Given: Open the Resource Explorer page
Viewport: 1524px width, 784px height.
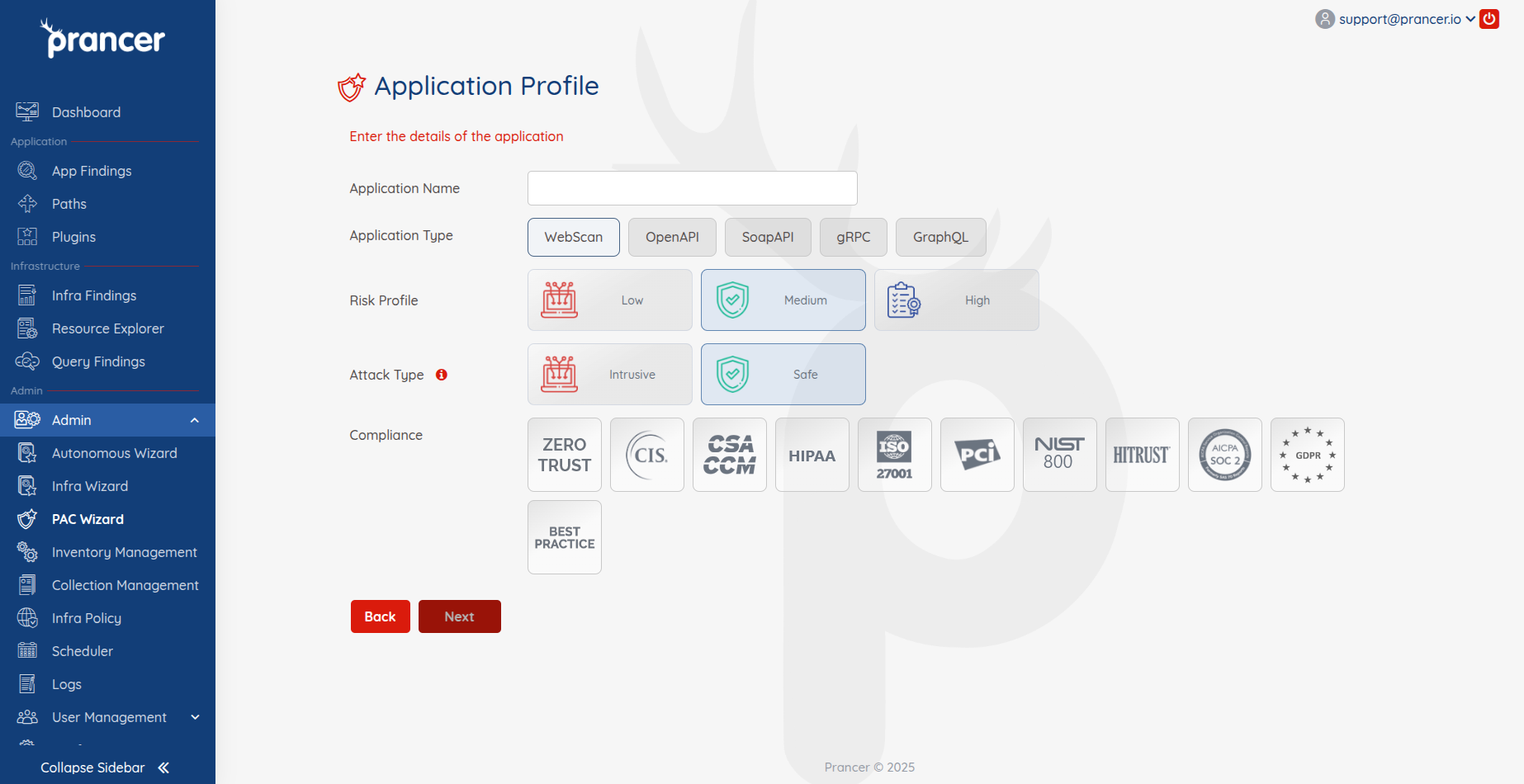Looking at the screenshot, I should click(108, 328).
